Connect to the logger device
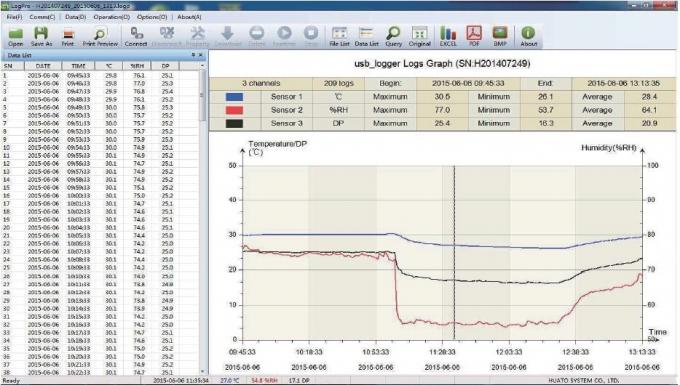Image resolution: width=680 pixels, height=385 pixels. click(x=136, y=36)
